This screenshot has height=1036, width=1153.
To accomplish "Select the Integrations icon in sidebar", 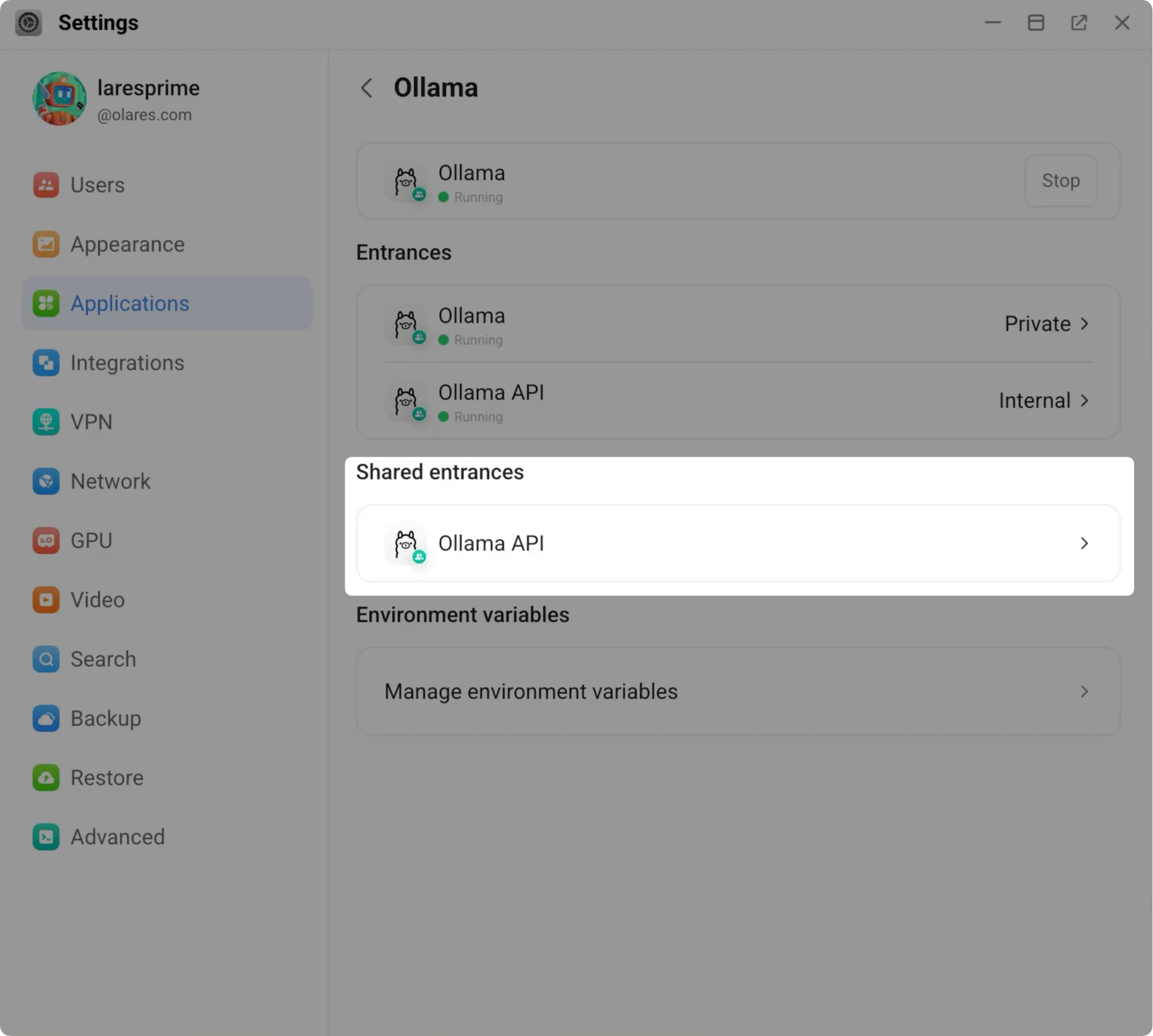I will (x=46, y=362).
